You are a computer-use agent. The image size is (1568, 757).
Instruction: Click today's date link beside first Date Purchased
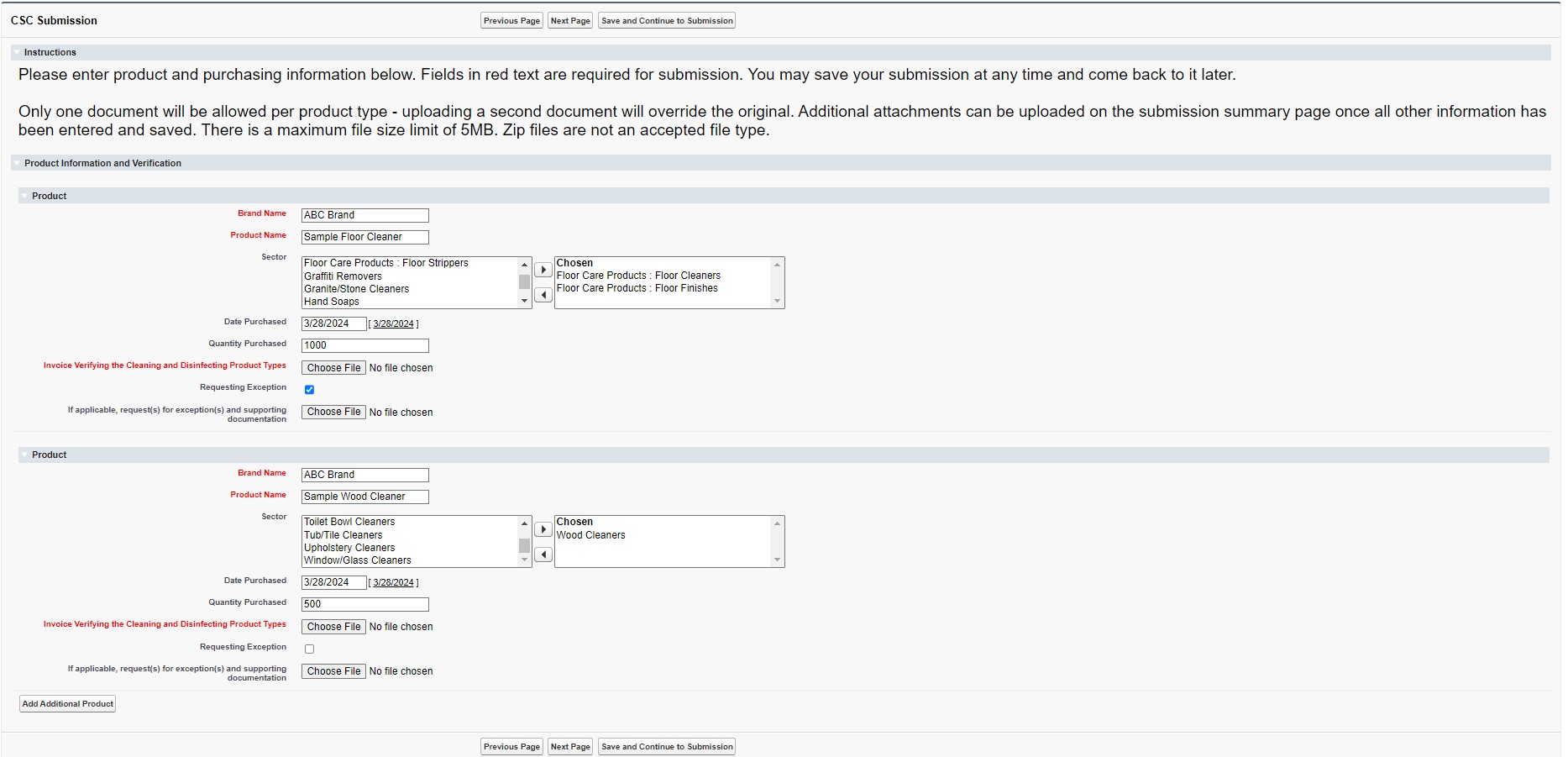393,324
